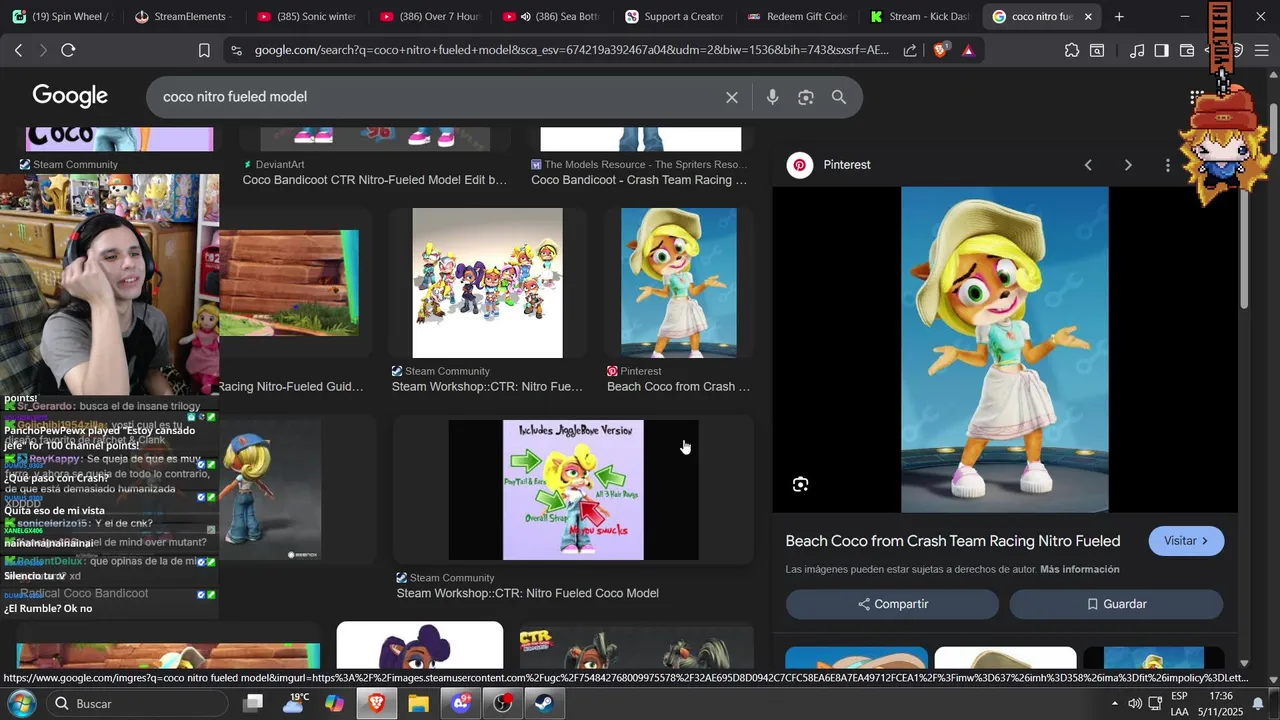Switch to the StreamElements tab
The image size is (1280, 720).
pyautogui.click(x=183, y=16)
